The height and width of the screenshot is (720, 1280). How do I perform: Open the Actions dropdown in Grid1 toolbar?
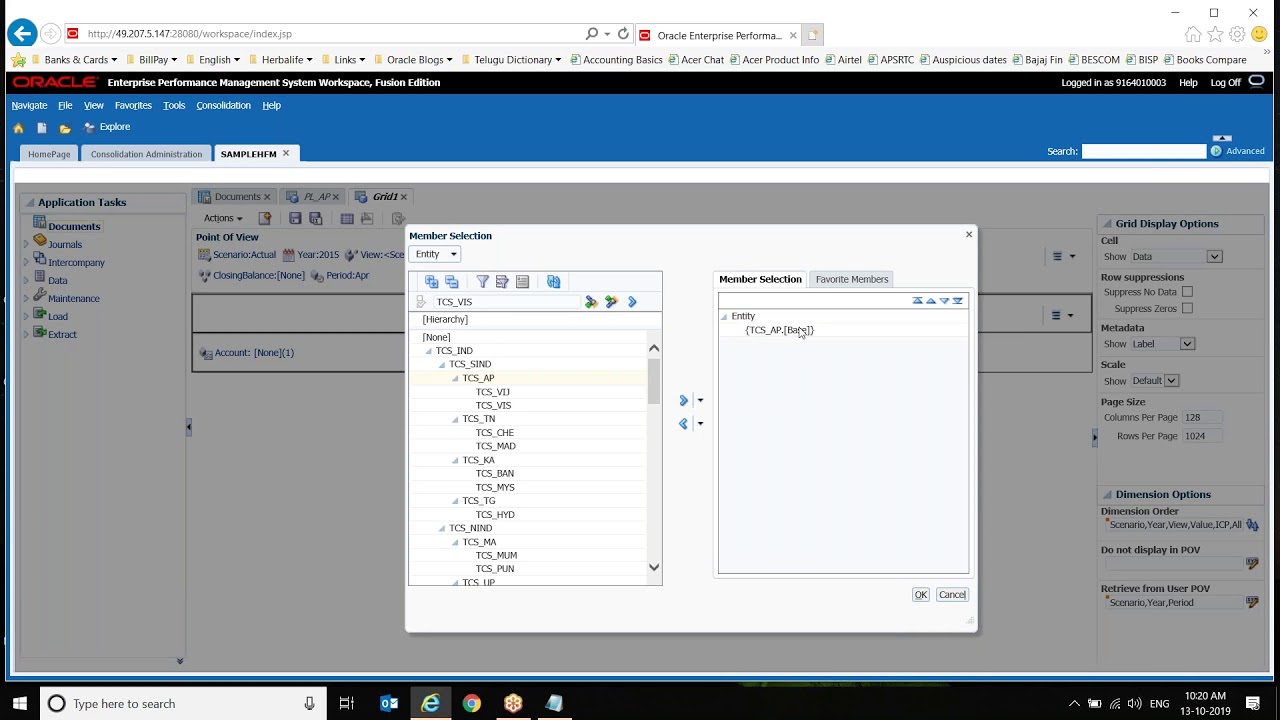coord(222,218)
